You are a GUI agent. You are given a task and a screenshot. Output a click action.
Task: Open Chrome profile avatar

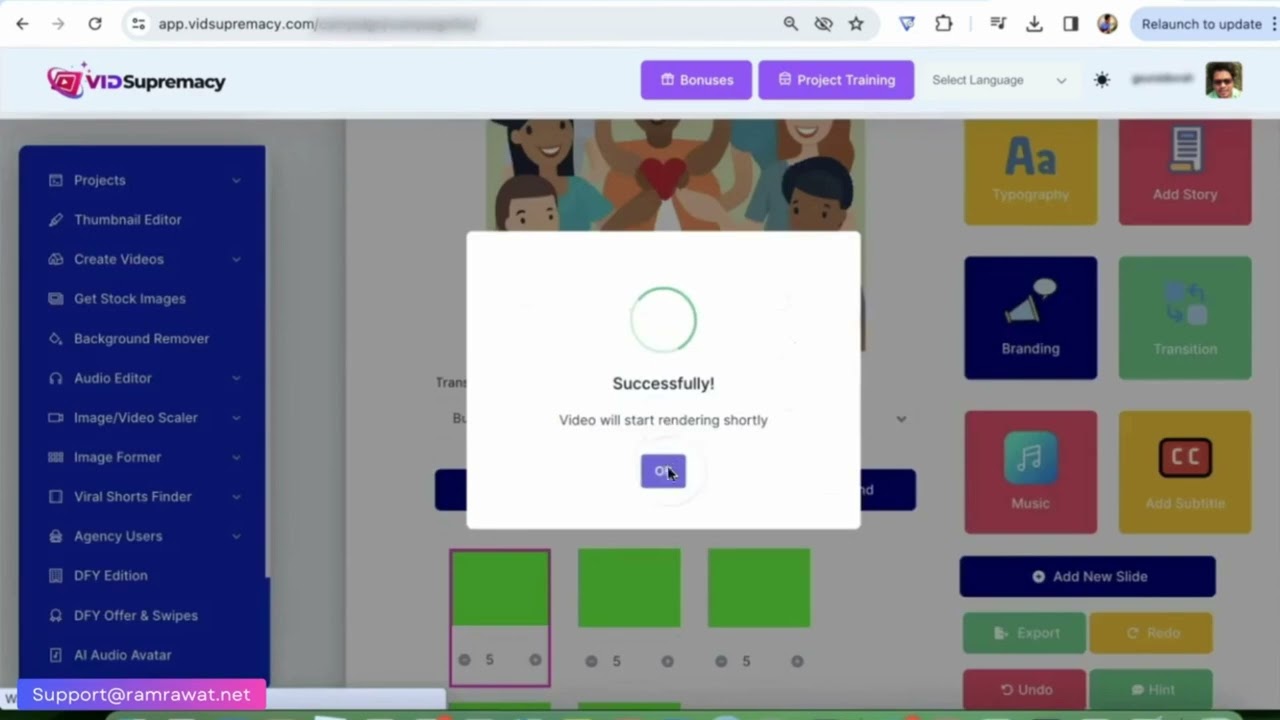point(1107,24)
